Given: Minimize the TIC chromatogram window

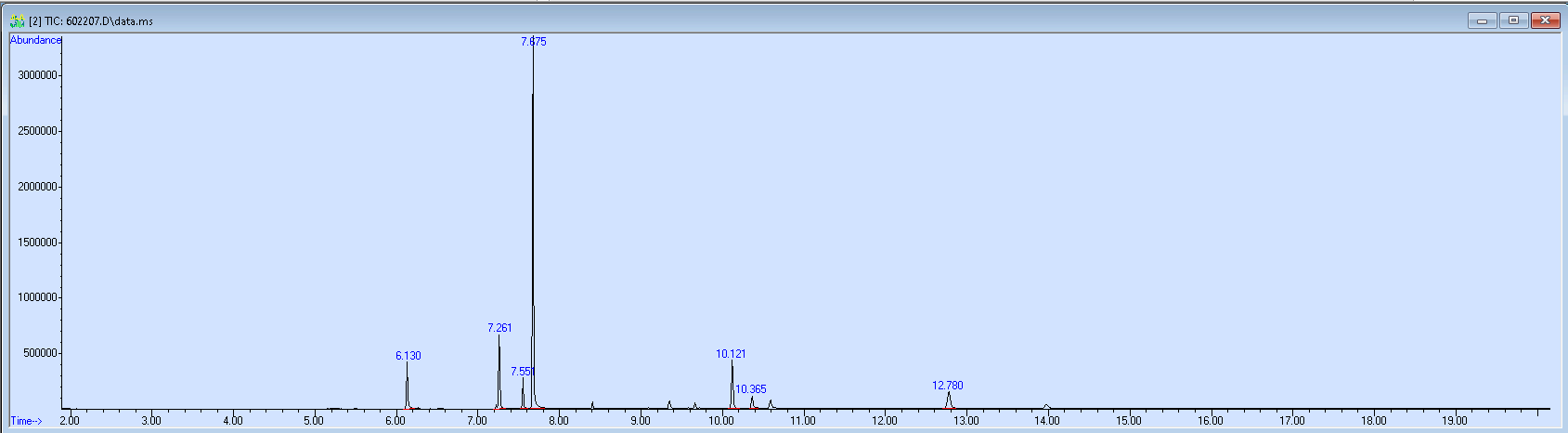Looking at the screenshot, I should pyautogui.click(x=1482, y=20).
